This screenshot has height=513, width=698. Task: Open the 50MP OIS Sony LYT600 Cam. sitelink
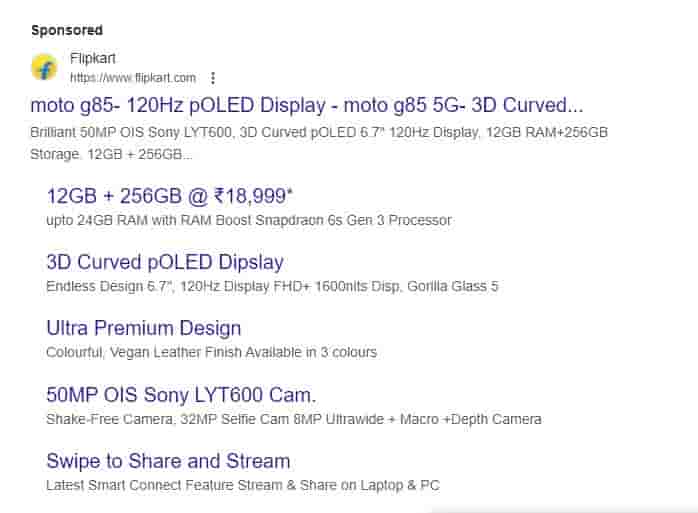click(x=181, y=394)
